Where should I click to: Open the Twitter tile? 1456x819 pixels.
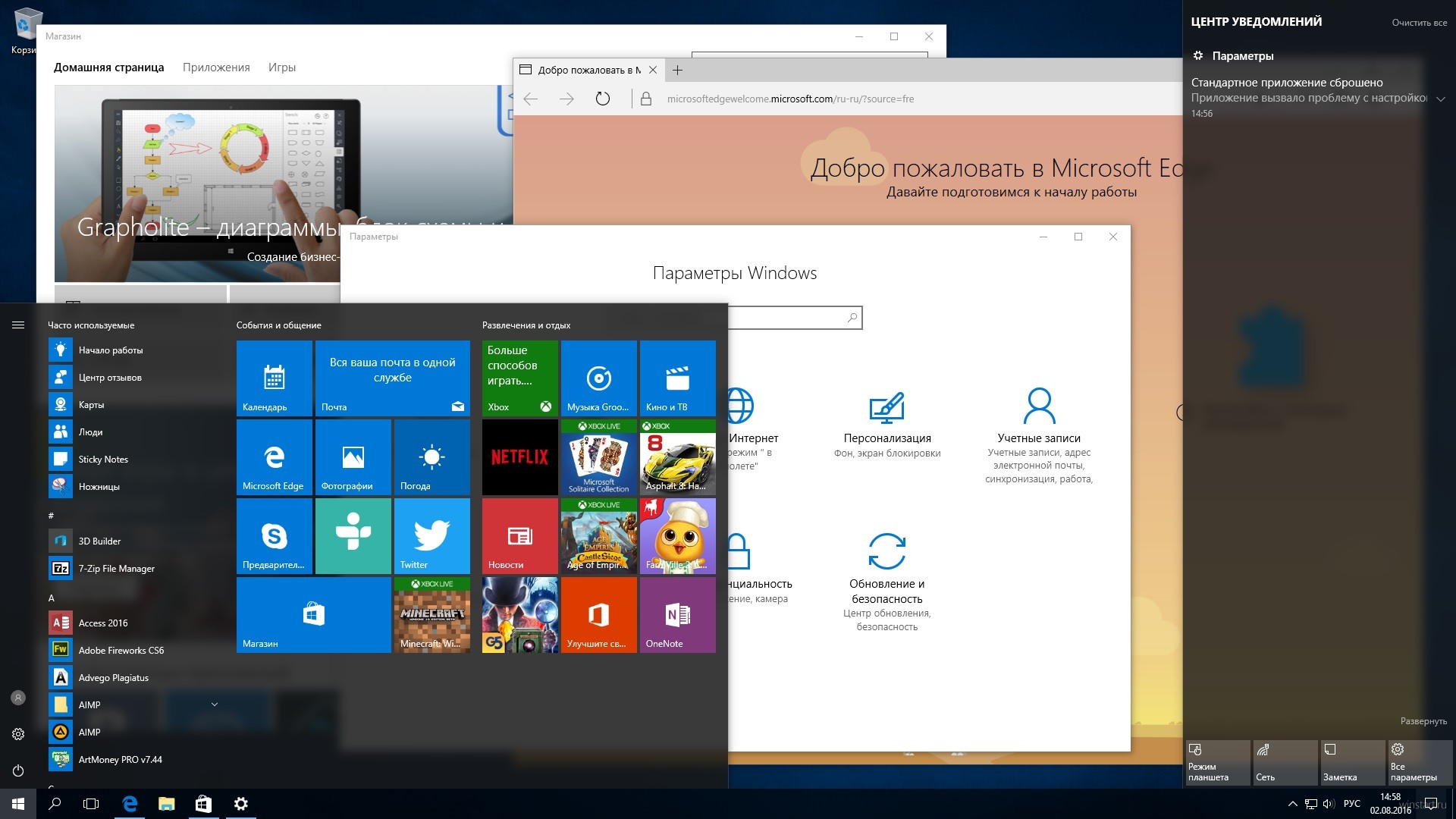(x=432, y=535)
